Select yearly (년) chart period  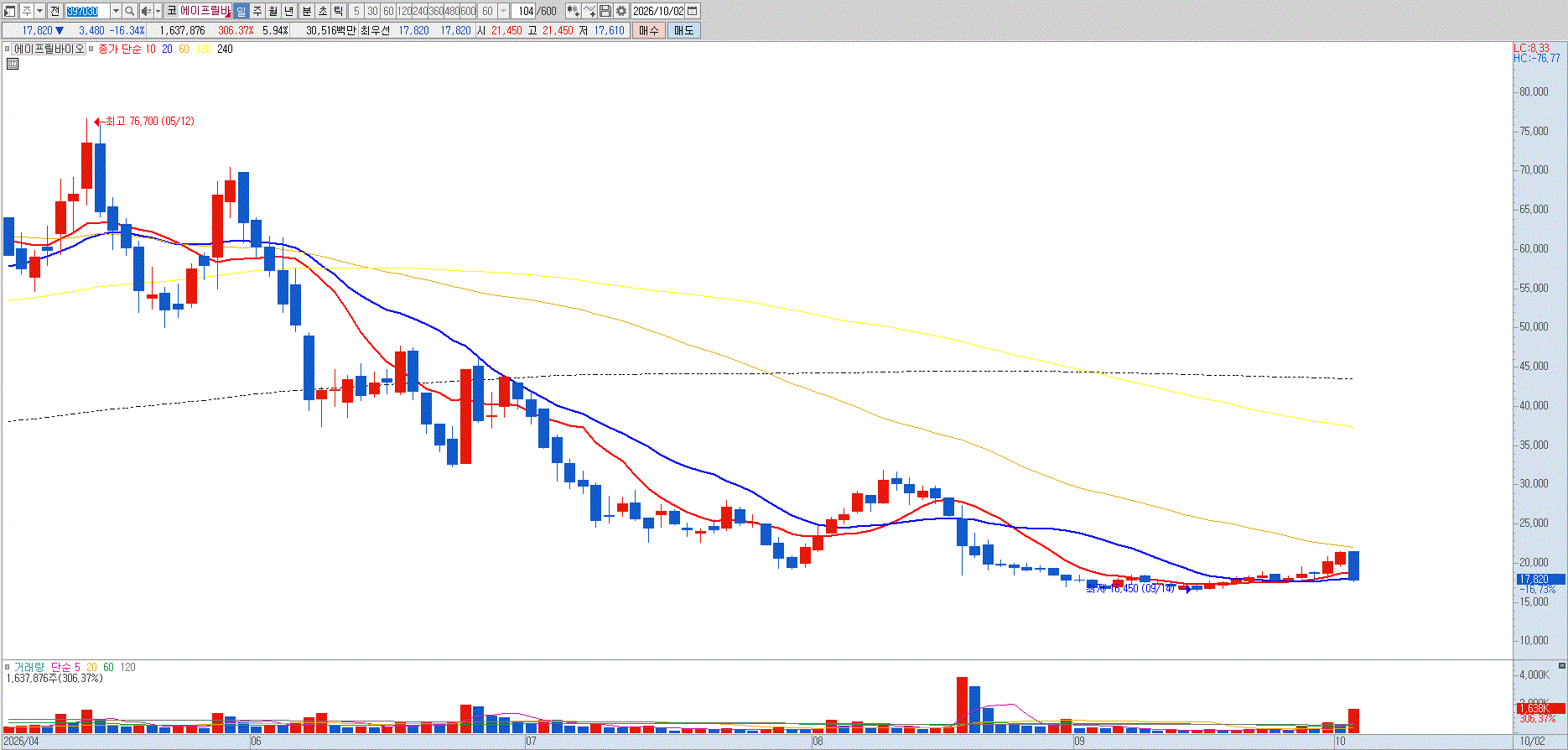pos(289,11)
